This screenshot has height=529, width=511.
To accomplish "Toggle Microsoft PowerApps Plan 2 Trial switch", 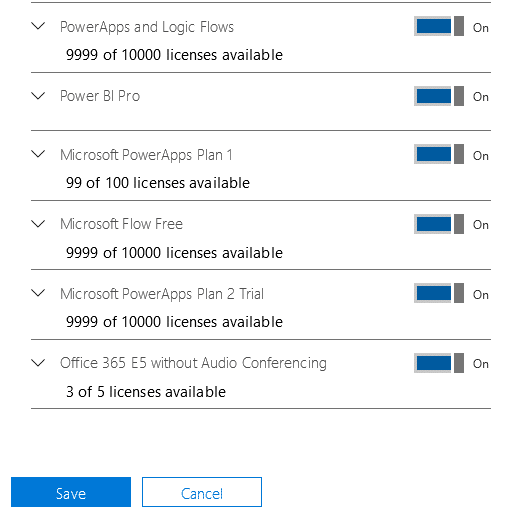I will click(439, 293).
